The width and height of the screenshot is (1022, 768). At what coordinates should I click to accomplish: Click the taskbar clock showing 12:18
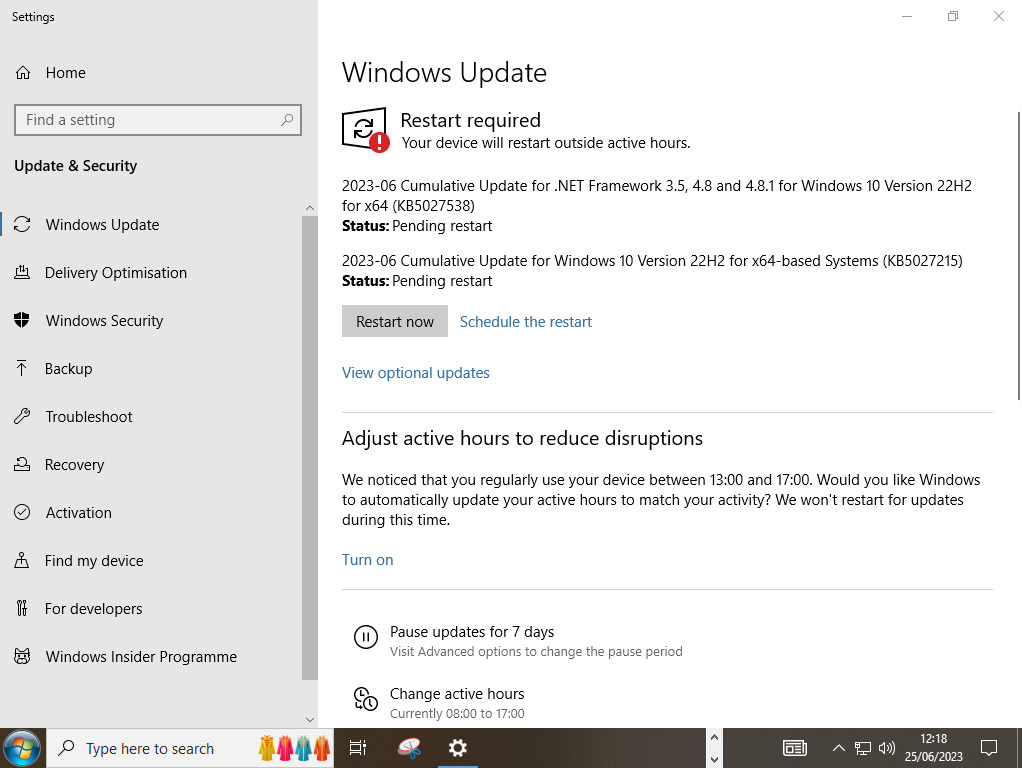[x=933, y=748]
